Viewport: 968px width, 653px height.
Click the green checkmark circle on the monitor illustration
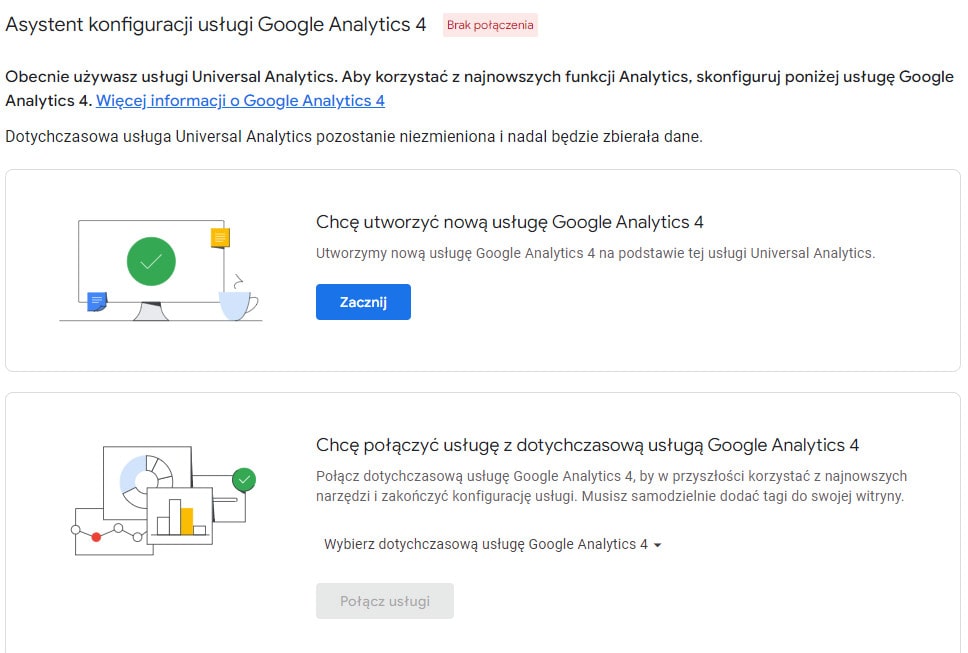[151, 262]
